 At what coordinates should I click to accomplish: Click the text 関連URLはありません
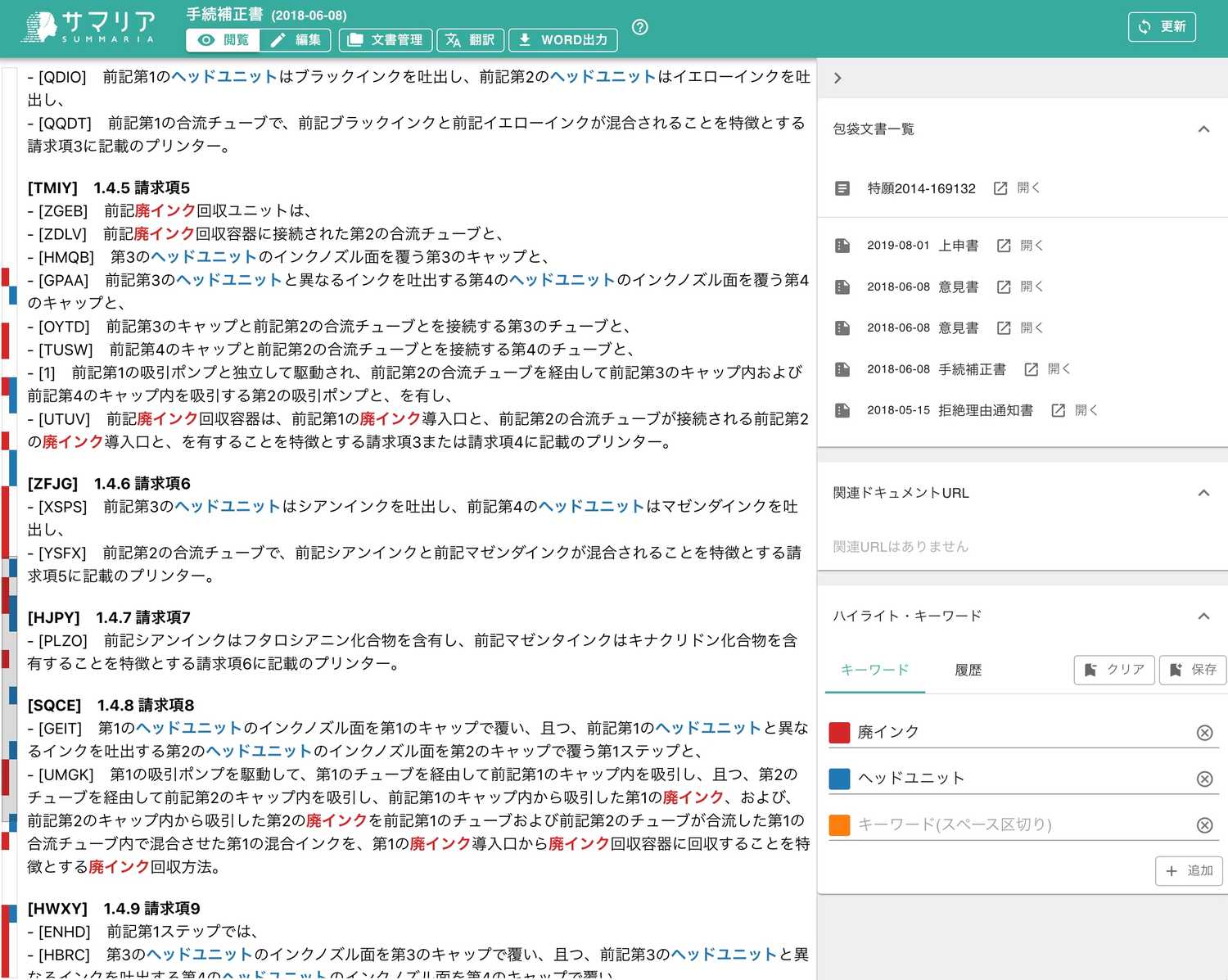(x=901, y=547)
